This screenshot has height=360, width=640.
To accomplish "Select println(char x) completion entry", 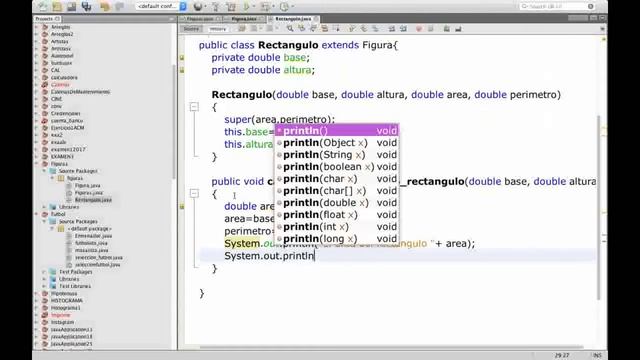I will click(x=336, y=179).
